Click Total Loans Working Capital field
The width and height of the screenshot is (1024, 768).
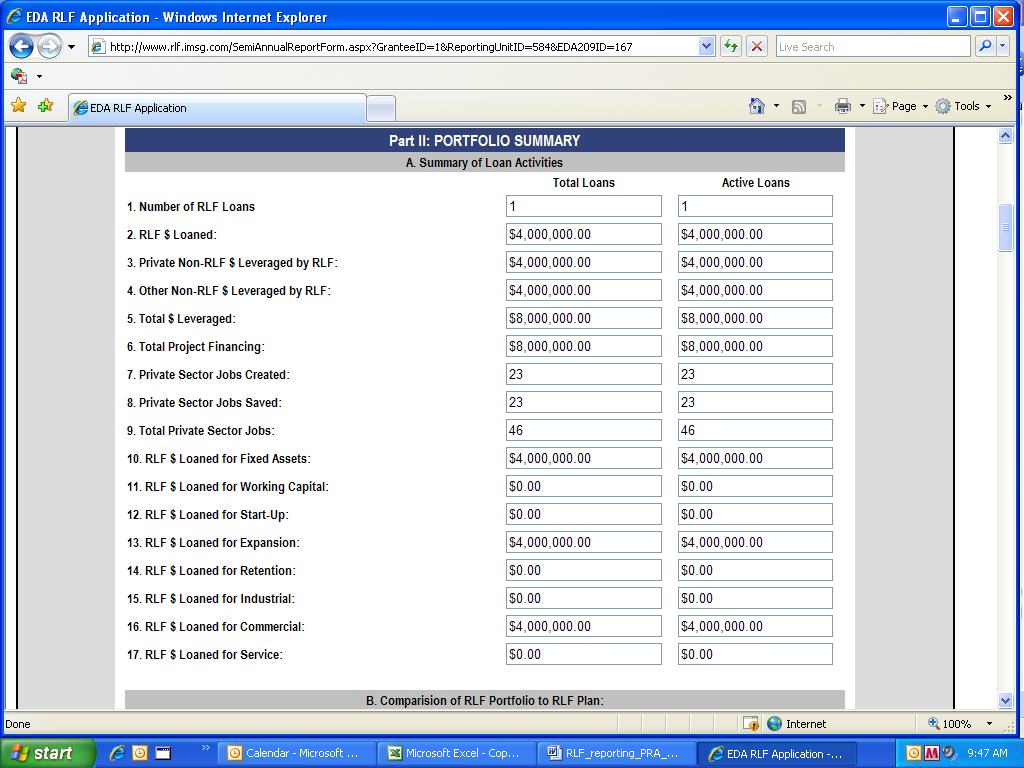583,487
